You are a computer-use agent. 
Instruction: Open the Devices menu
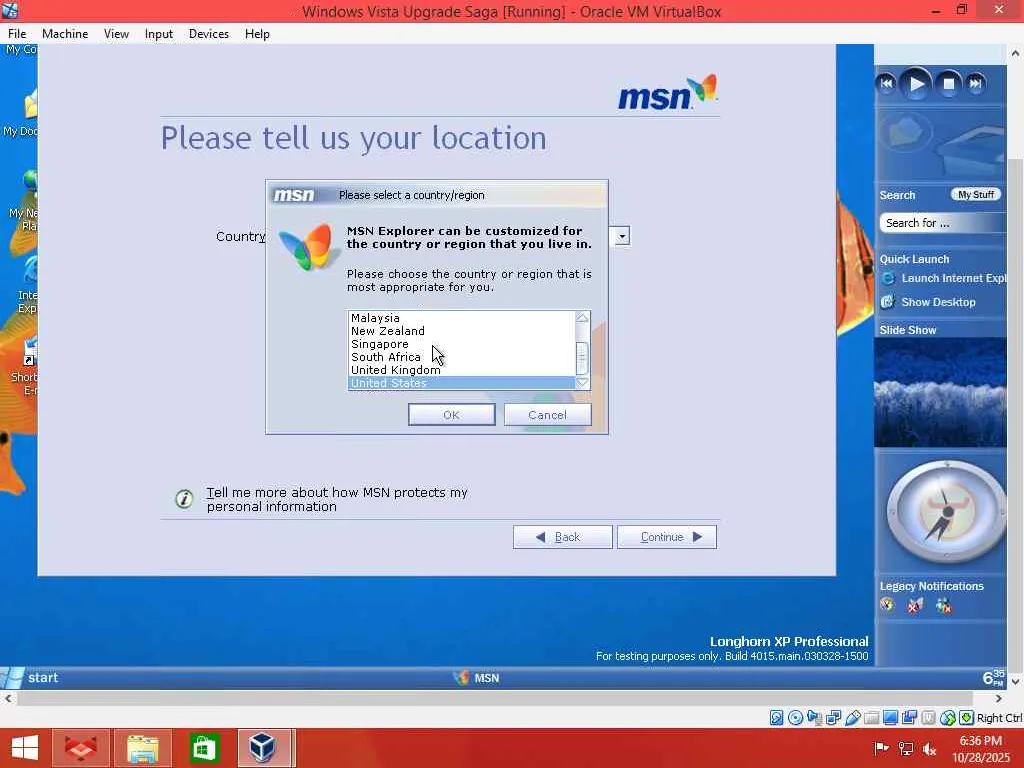tap(208, 34)
